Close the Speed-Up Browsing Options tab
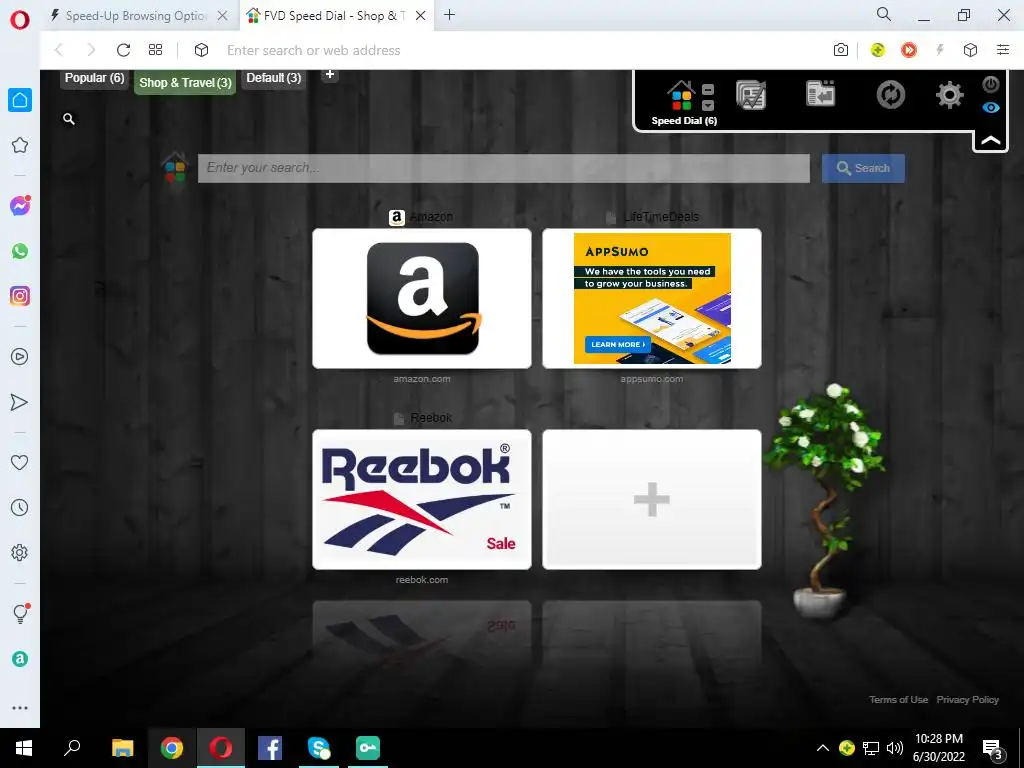 223,16
